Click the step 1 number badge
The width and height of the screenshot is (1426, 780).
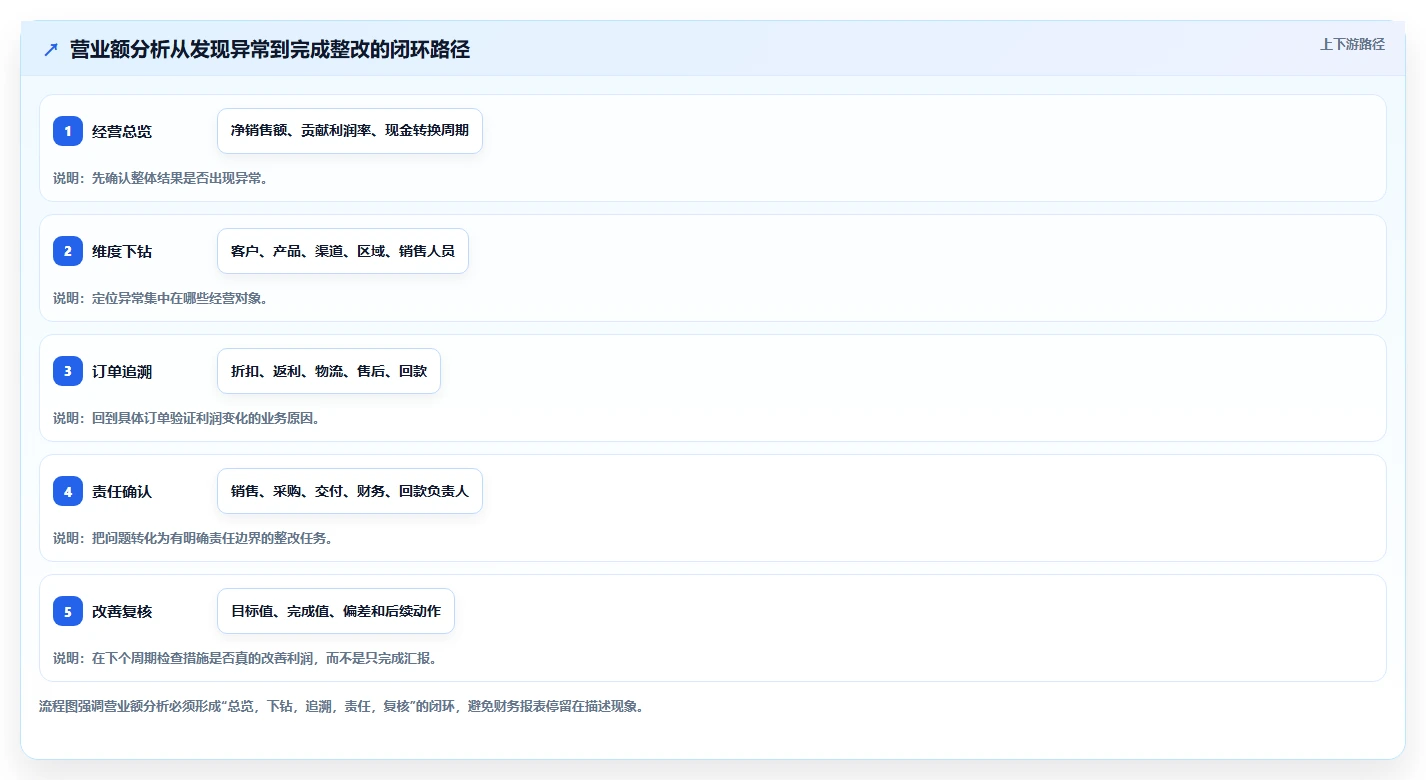68,131
